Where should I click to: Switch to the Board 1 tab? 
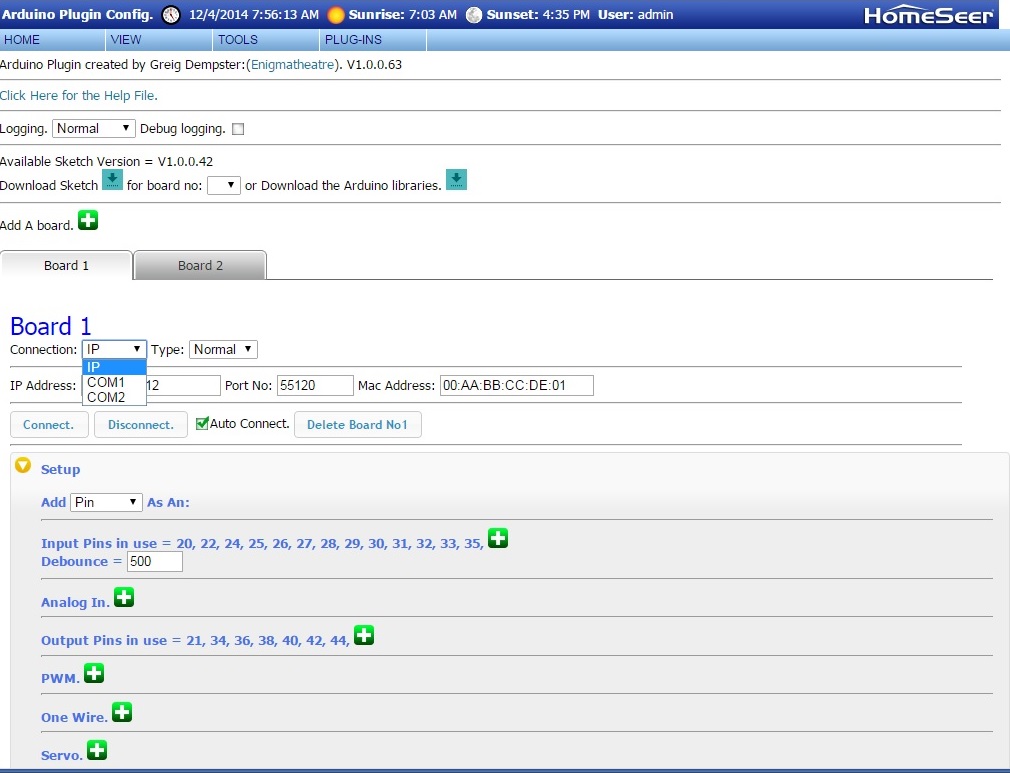[x=66, y=265]
